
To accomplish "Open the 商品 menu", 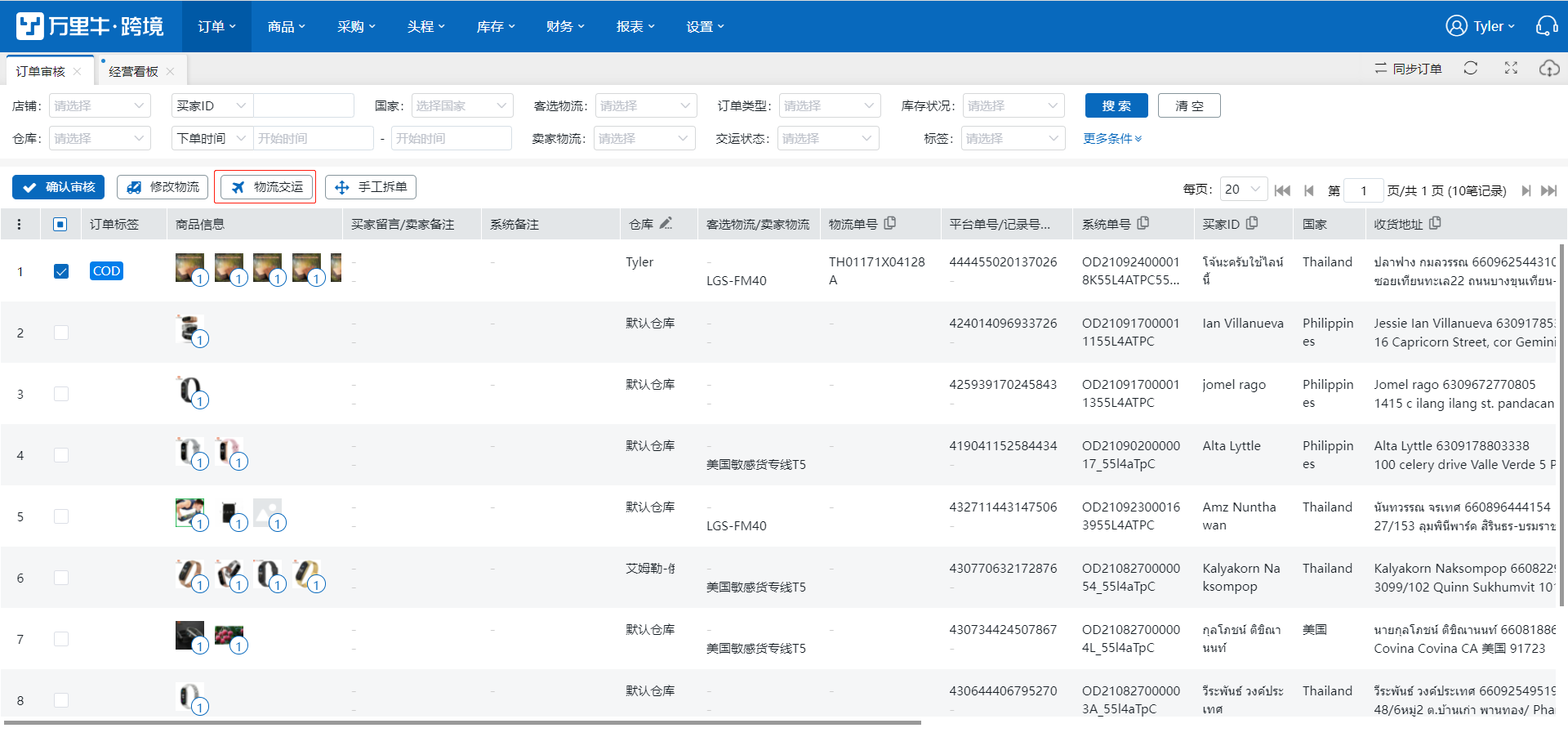I will (286, 26).
